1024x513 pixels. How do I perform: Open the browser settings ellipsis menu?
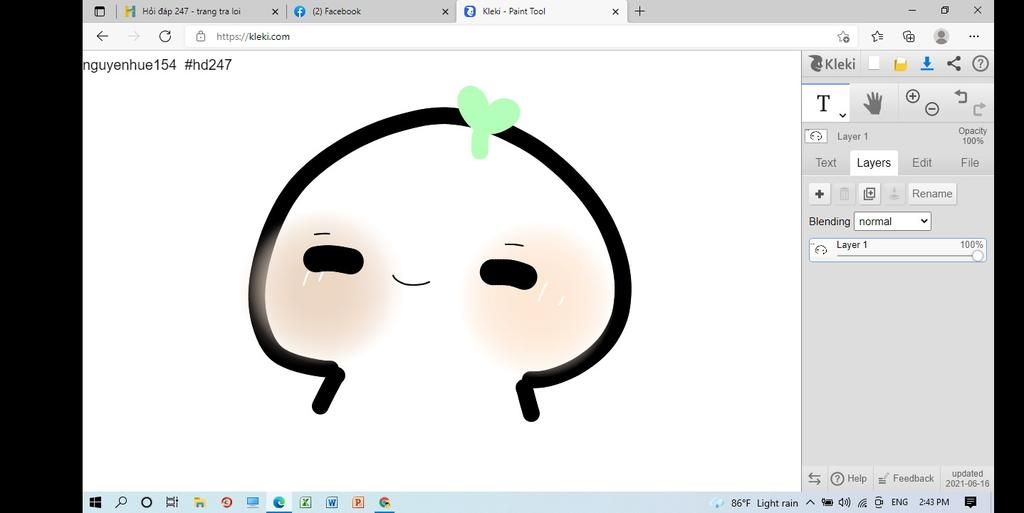tap(974, 37)
